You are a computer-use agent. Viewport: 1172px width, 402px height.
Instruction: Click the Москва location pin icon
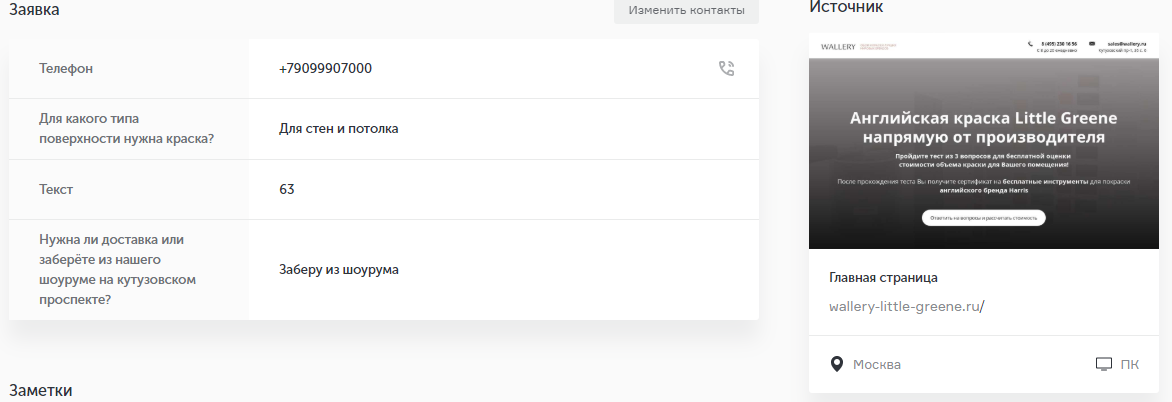point(837,364)
